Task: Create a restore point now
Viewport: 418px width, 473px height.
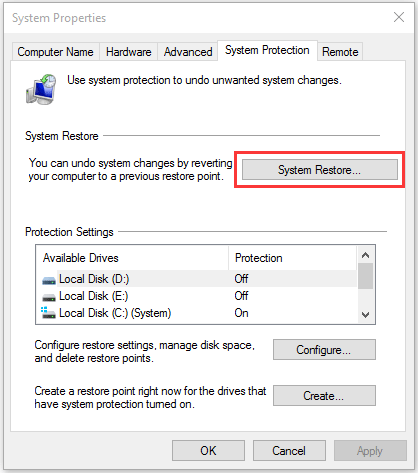Action: (x=324, y=396)
